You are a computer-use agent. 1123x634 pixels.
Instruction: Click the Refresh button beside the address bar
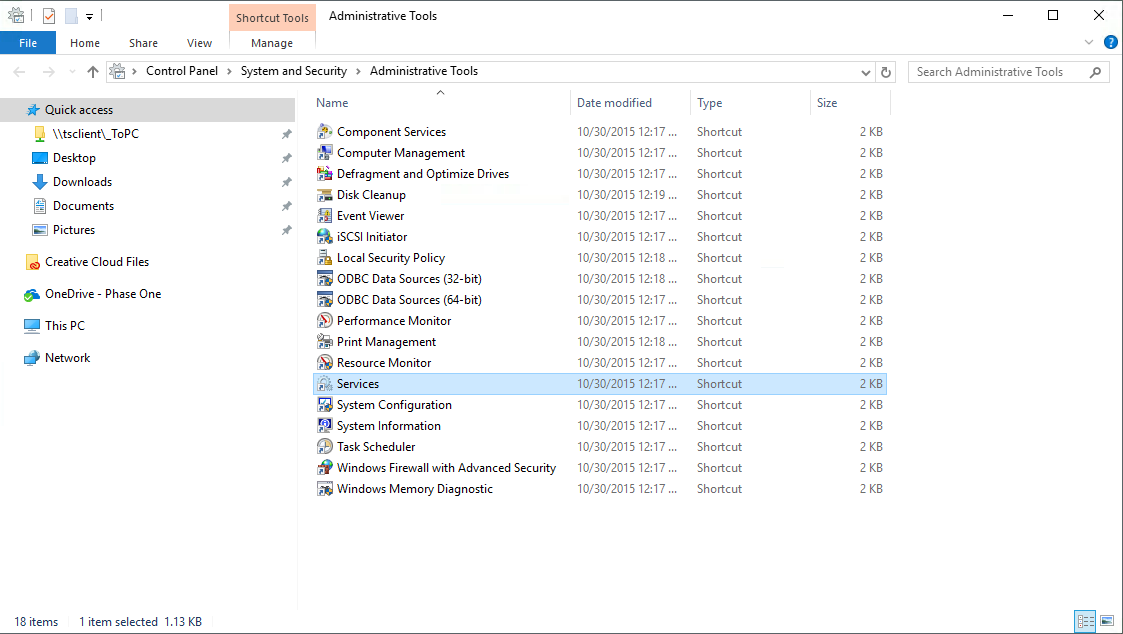tap(886, 72)
